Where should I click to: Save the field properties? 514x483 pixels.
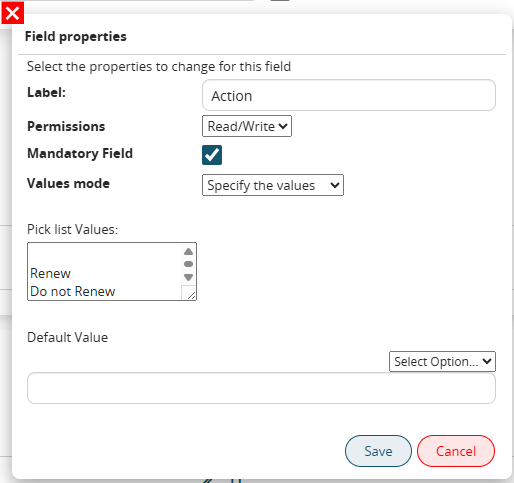(x=378, y=451)
